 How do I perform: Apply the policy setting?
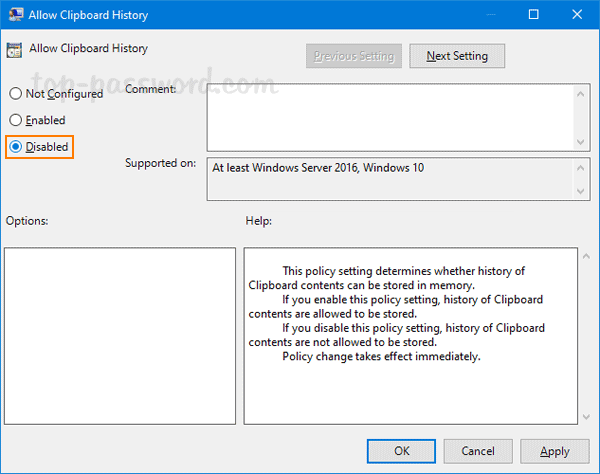pos(554,451)
